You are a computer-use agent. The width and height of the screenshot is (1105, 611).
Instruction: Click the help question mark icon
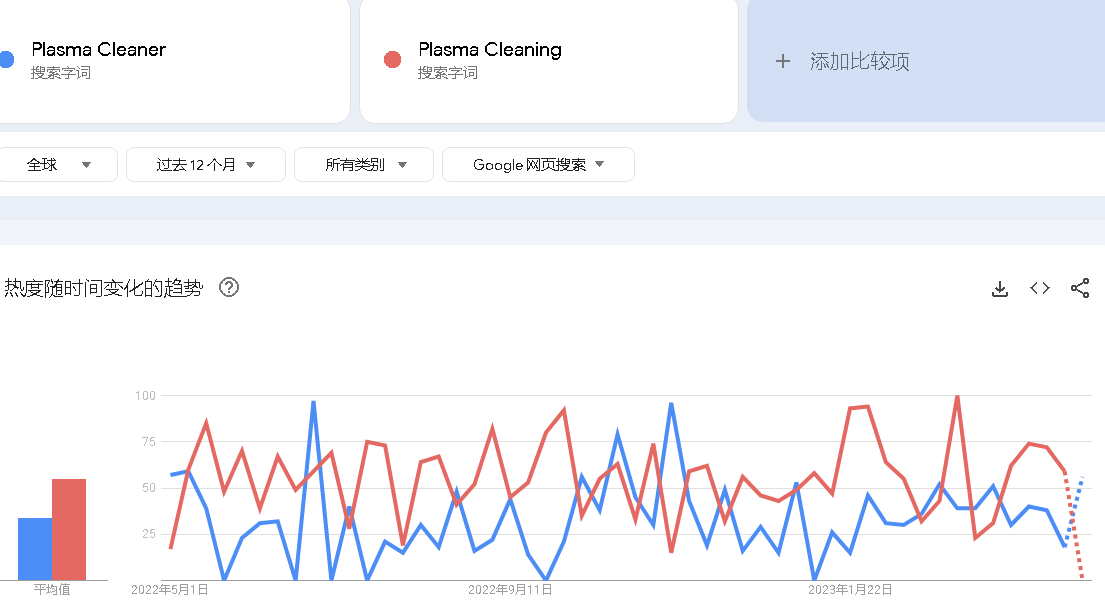point(229,288)
